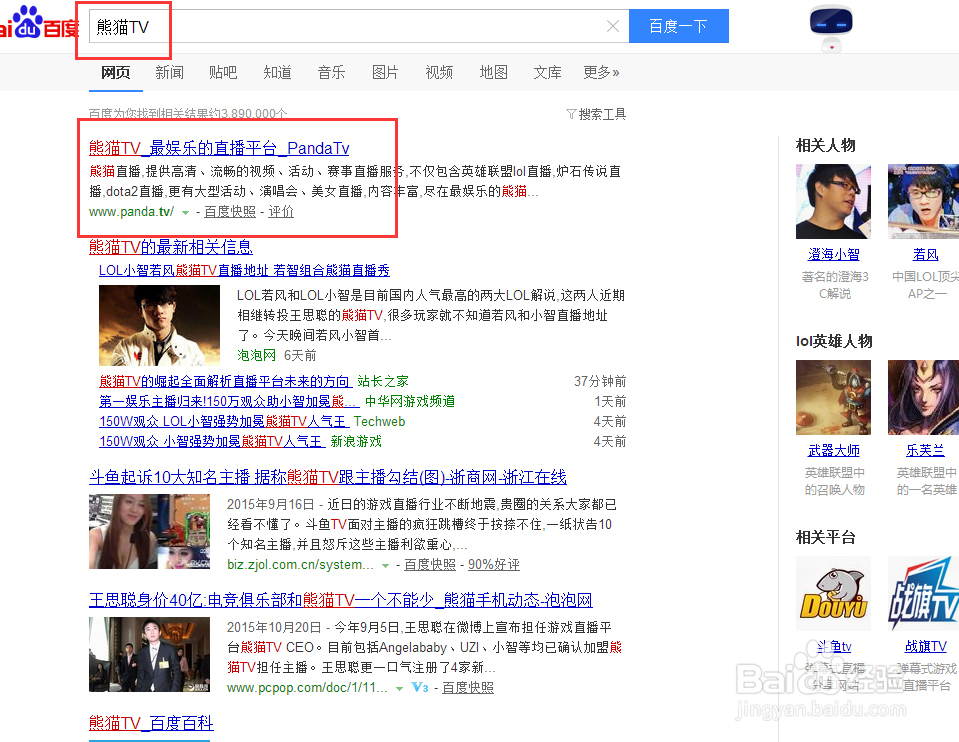Open the 若风 name link
The height and width of the screenshot is (742, 959).
[925, 254]
